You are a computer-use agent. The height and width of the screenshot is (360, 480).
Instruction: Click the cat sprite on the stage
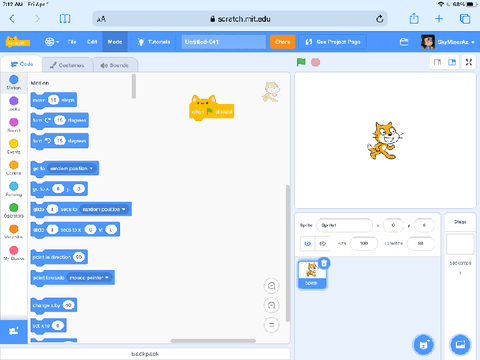384,140
